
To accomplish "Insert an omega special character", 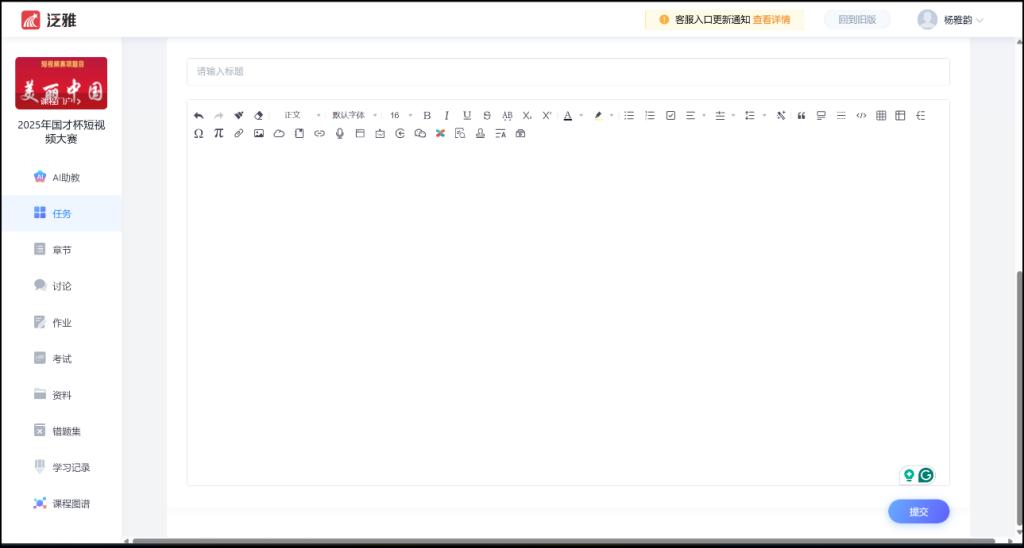I will 199,133.
